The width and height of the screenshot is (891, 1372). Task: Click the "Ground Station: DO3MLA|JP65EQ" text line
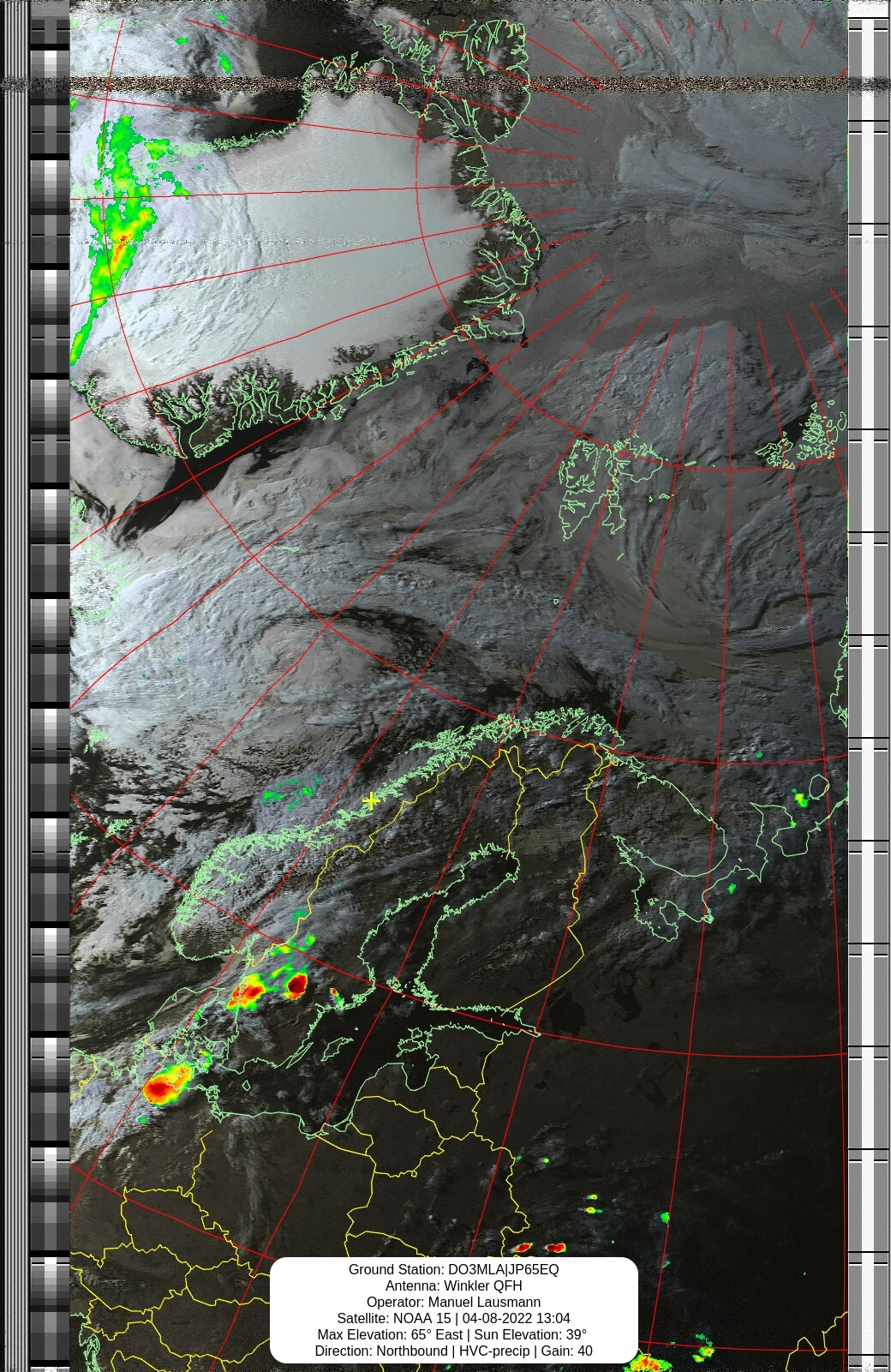click(x=453, y=1269)
